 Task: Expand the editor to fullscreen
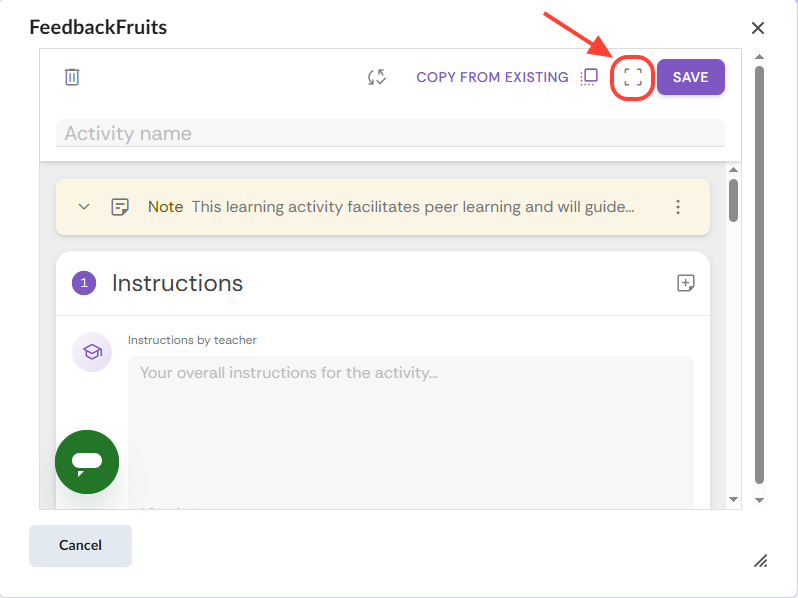tap(632, 77)
